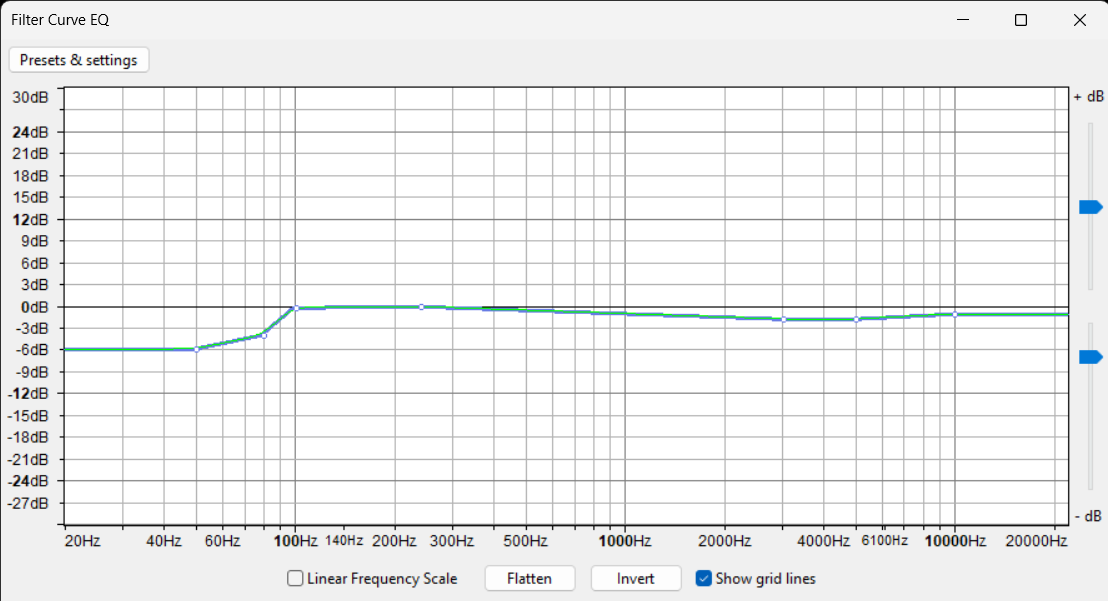This screenshot has width=1108, height=601.
Task: Click the Invert button
Action: (635, 578)
